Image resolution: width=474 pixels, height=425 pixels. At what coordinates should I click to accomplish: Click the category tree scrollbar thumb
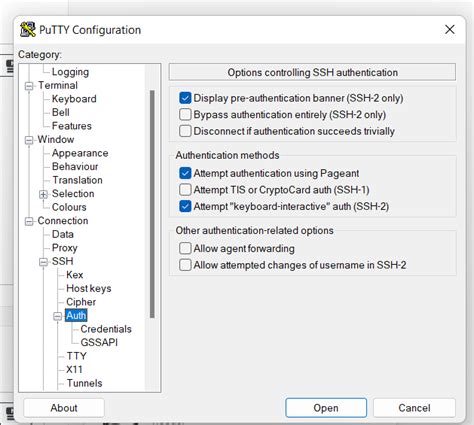click(152, 204)
